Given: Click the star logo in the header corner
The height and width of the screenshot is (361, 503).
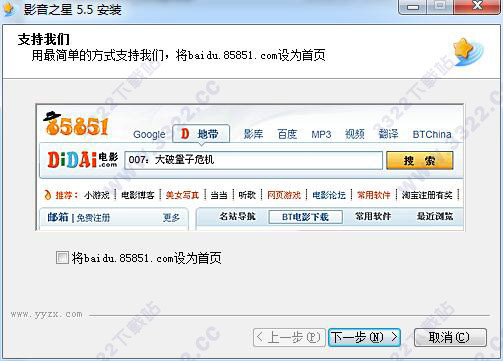Looking at the screenshot, I should (x=468, y=52).
